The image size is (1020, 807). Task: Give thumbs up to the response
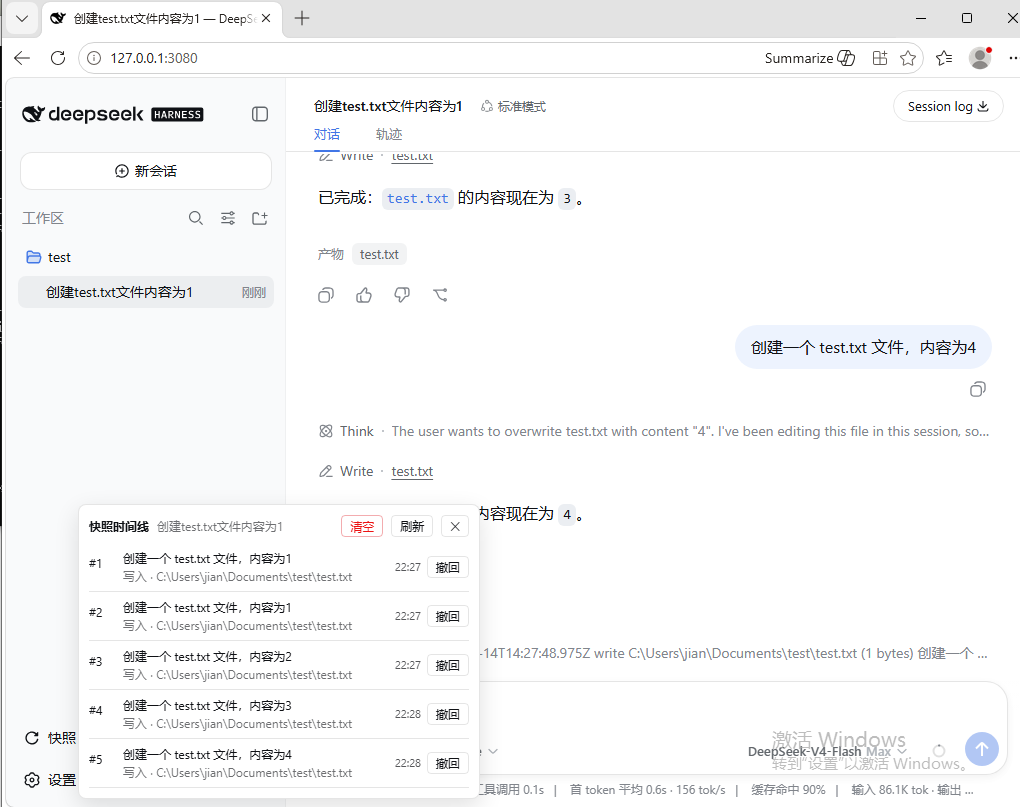pyautogui.click(x=364, y=295)
